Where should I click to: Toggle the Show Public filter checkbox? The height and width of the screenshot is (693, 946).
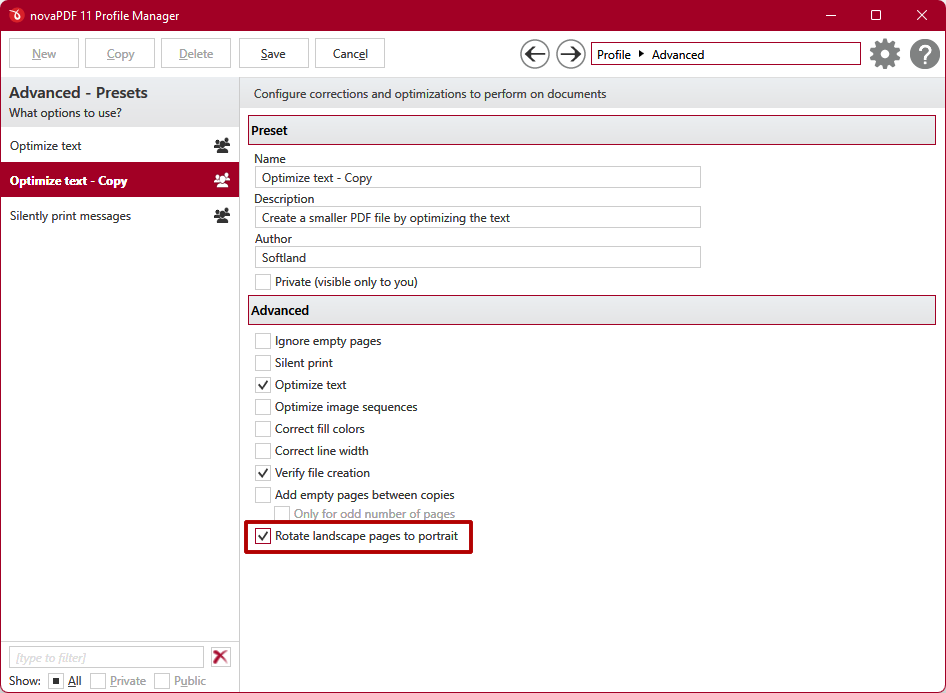(x=162, y=681)
